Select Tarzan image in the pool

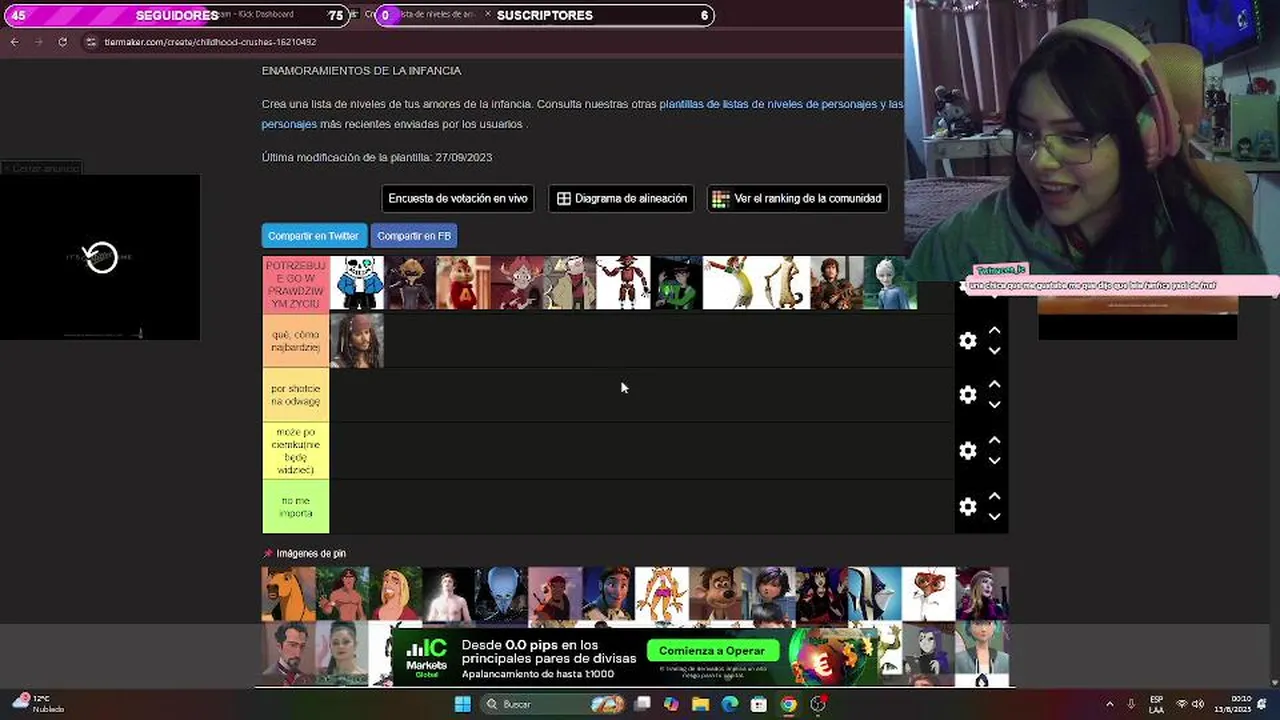point(341,594)
